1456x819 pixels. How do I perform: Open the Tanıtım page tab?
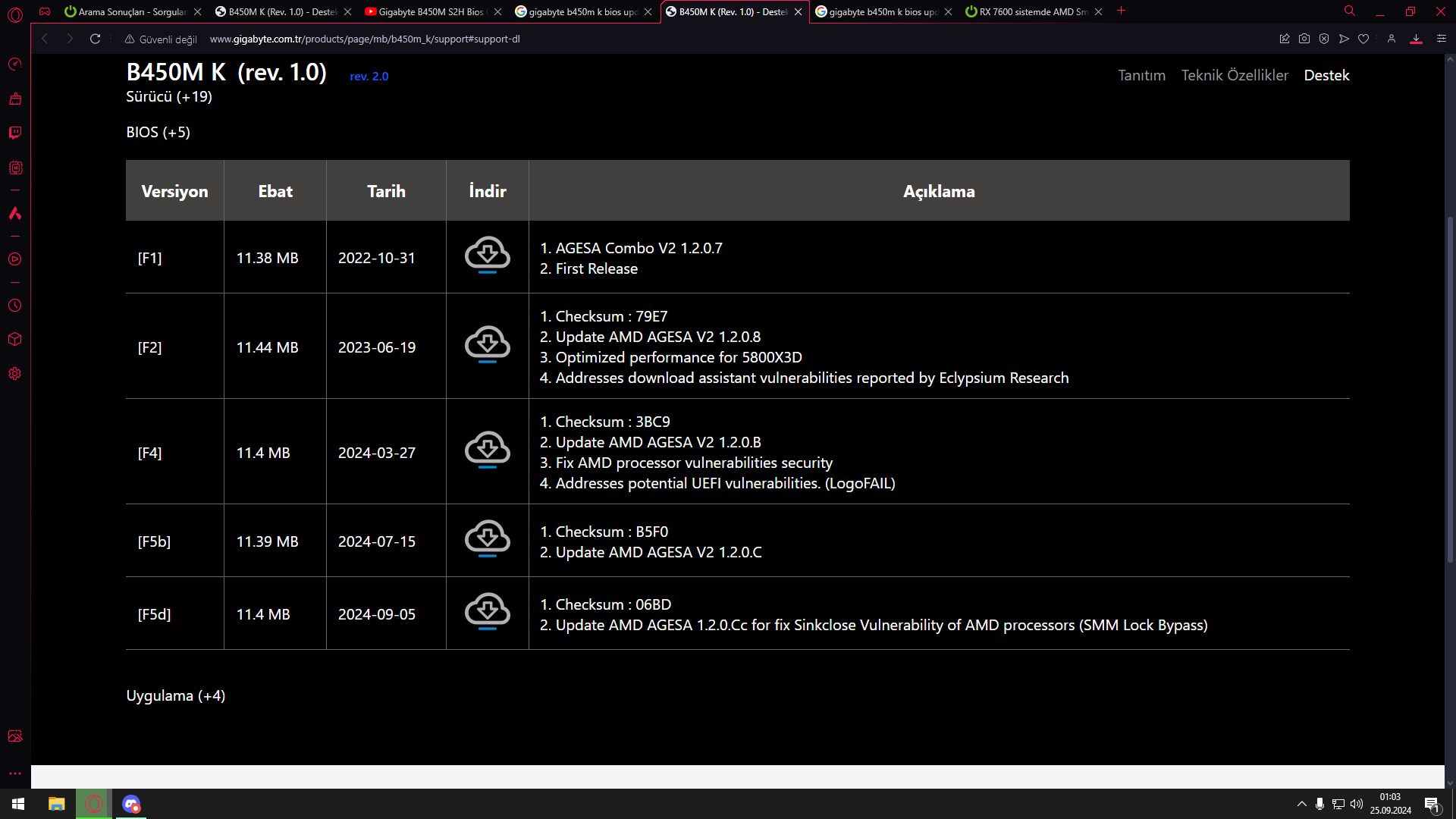1141,75
